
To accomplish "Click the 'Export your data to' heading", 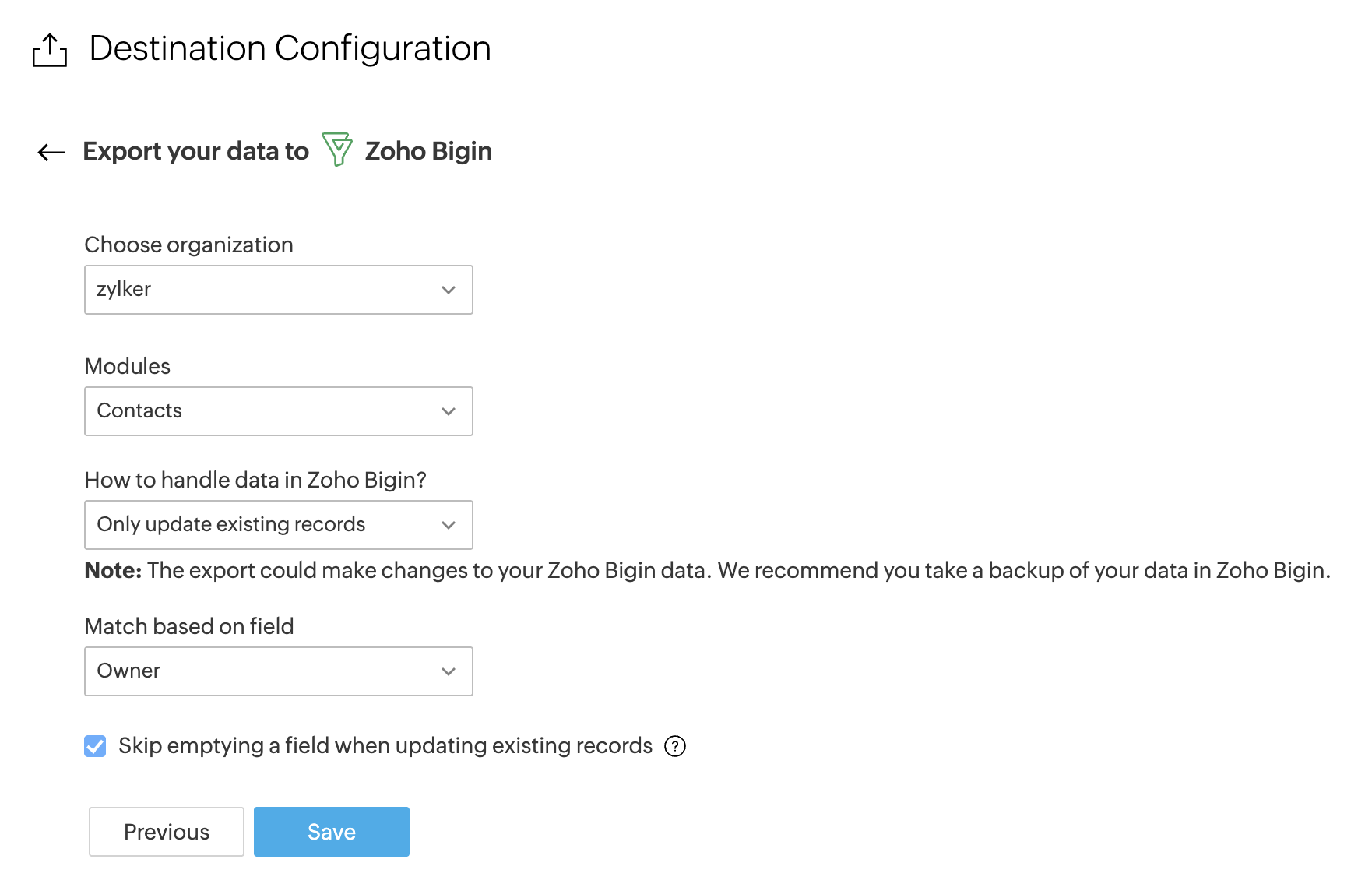I will coord(195,151).
